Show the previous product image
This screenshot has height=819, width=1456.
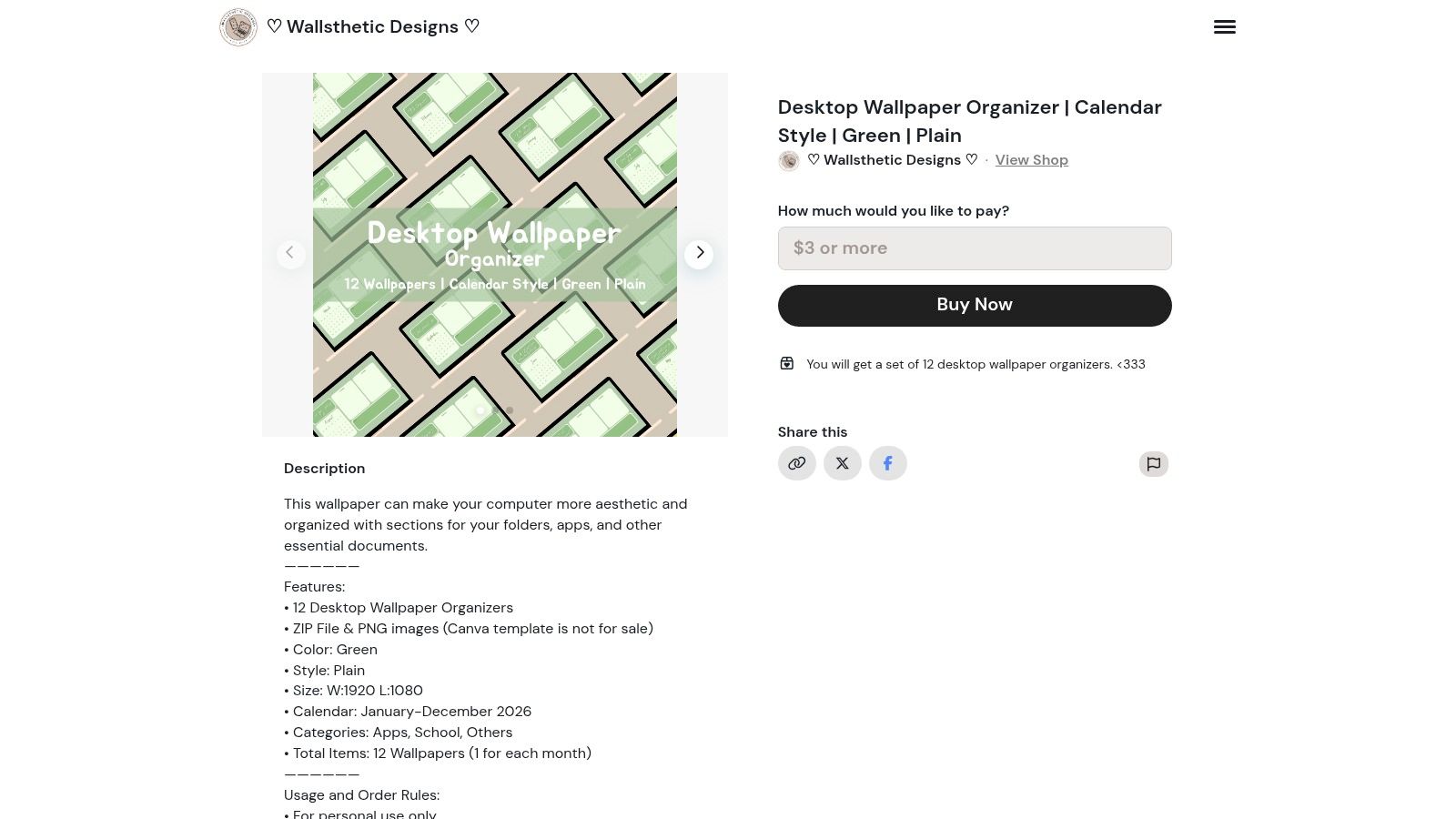[x=291, y=253]
